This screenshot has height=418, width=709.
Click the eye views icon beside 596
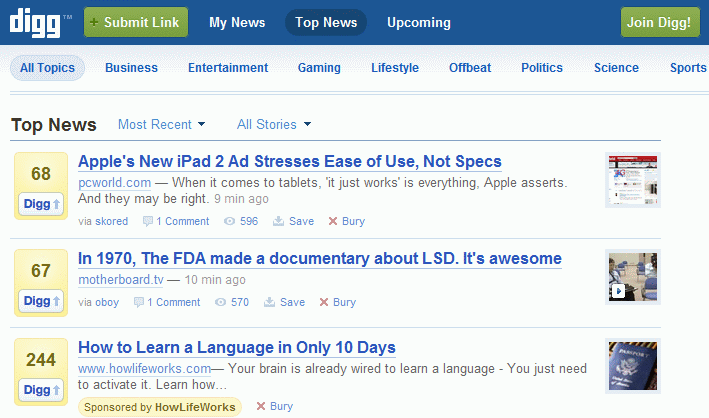click(229, 221)
